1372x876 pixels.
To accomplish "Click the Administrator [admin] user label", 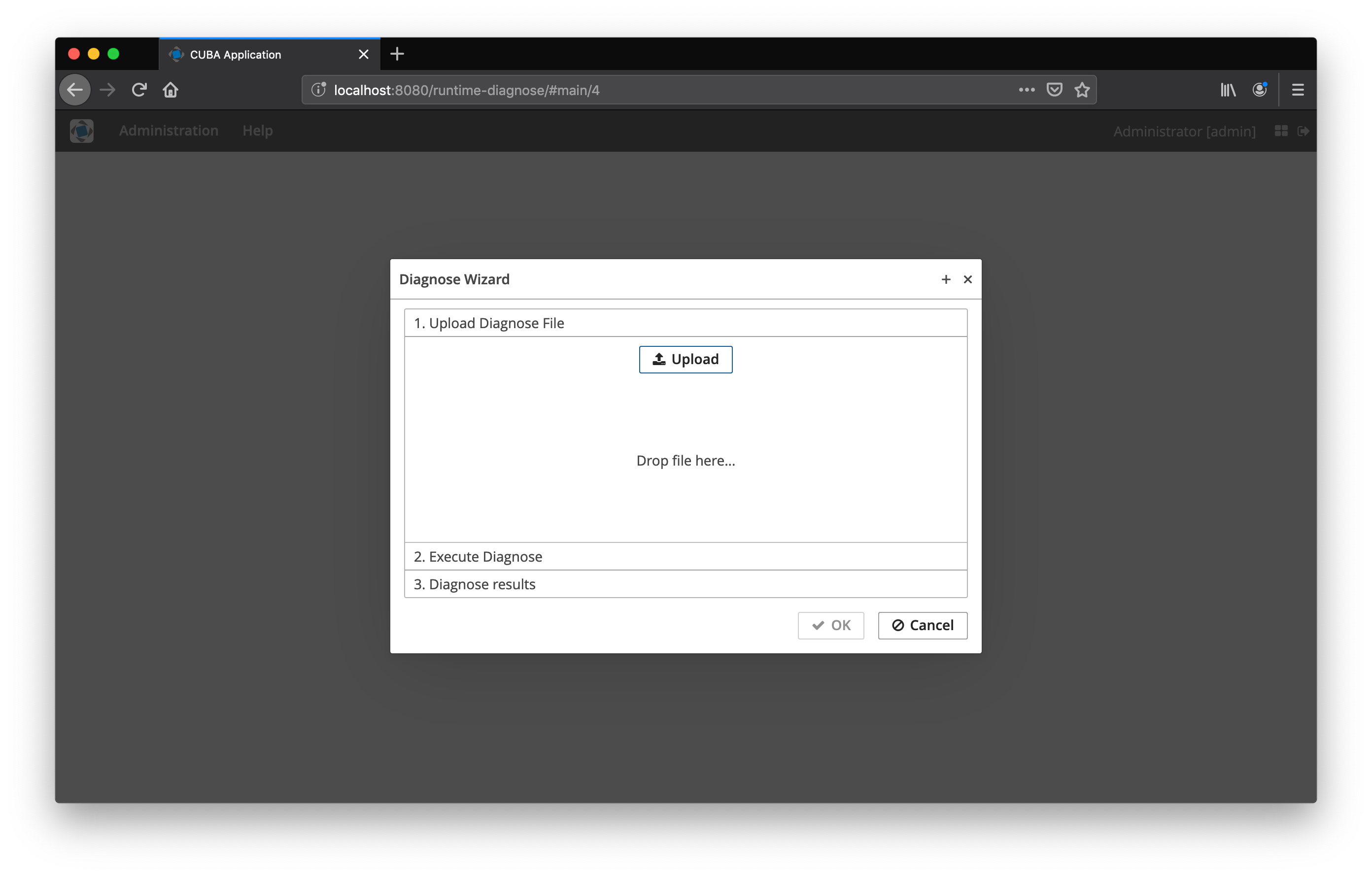I will tap(1184, 131).
